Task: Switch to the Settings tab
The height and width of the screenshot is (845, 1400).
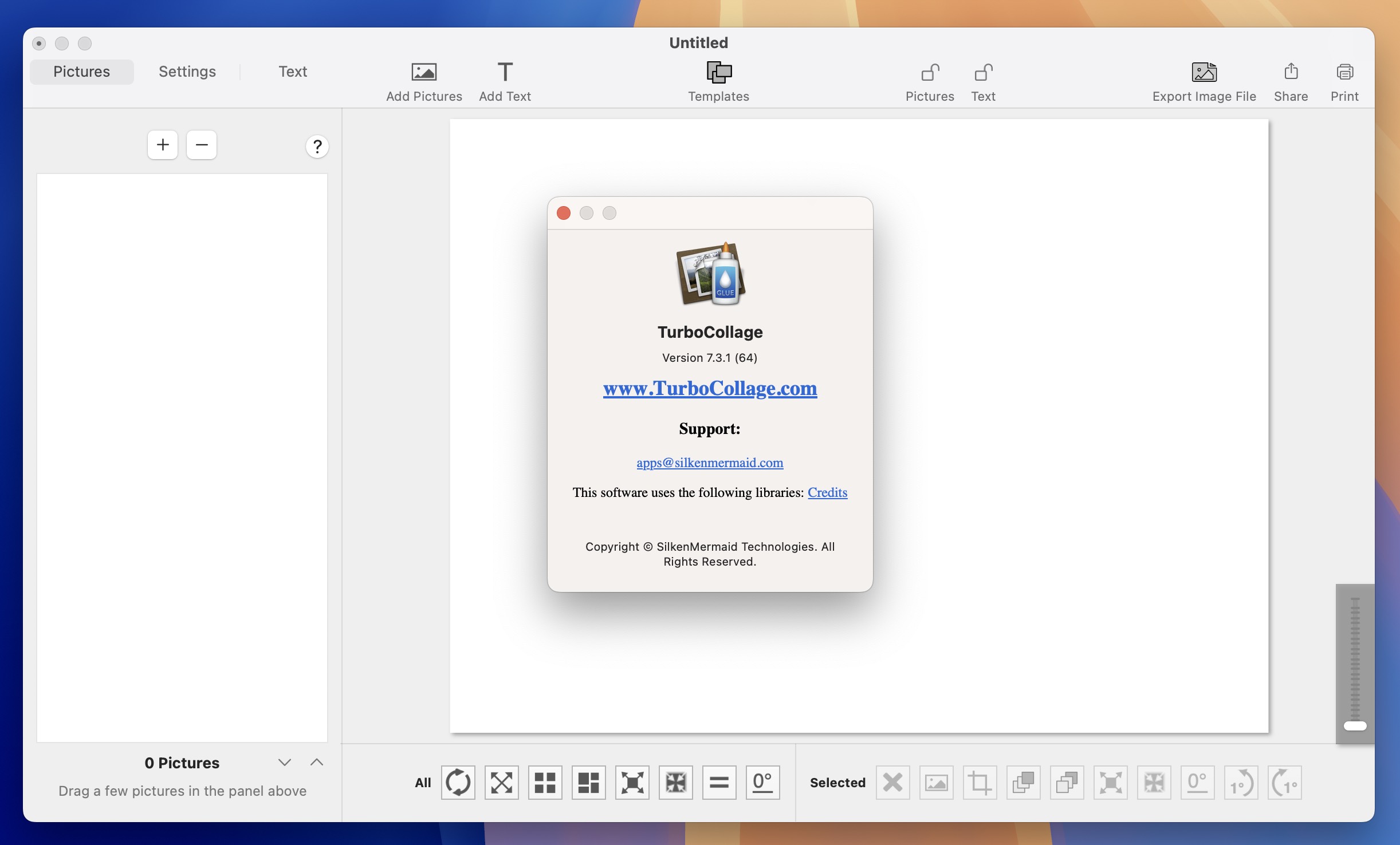Action: [187, 72]
